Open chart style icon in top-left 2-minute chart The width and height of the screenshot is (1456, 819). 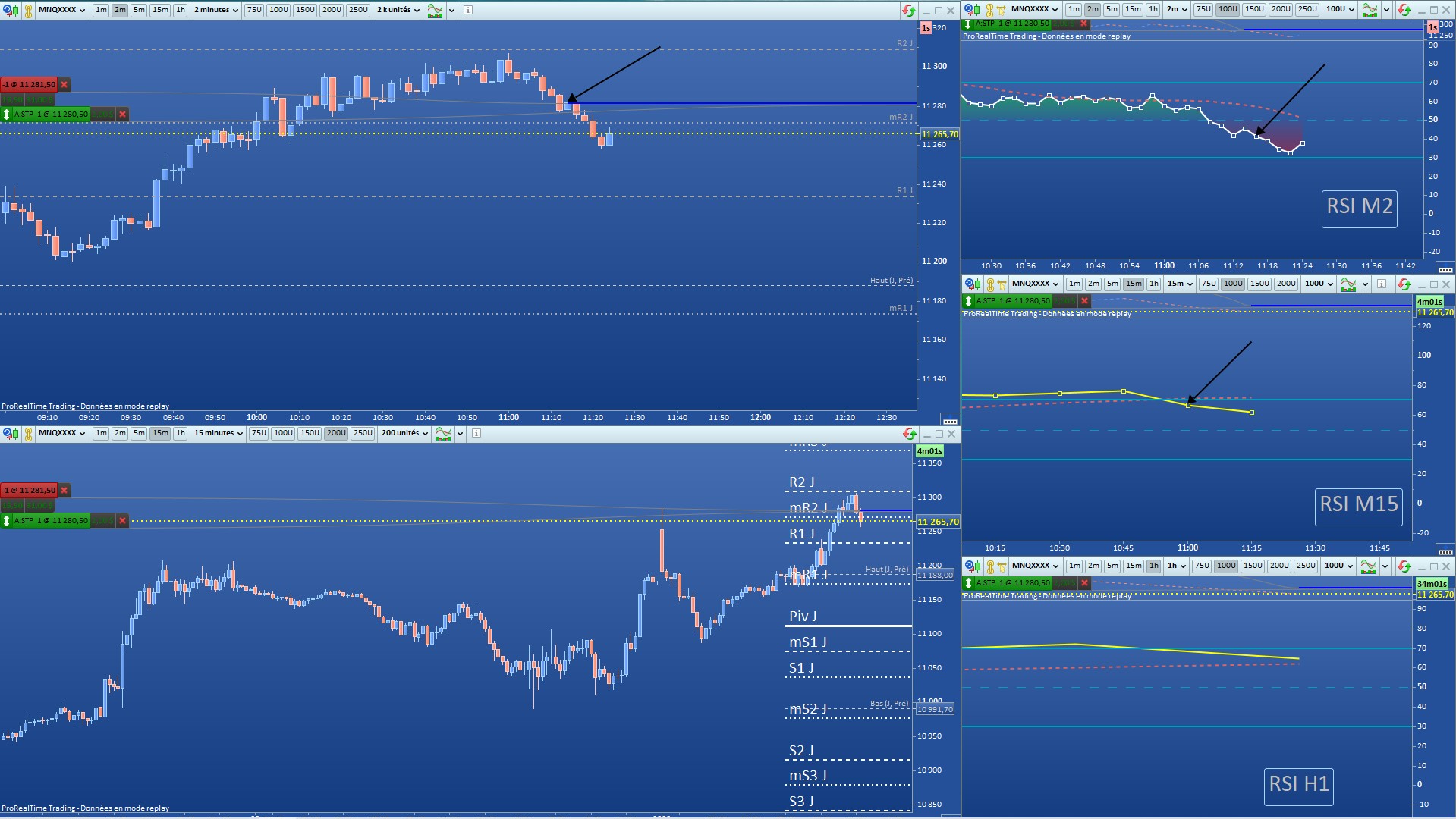9,11
